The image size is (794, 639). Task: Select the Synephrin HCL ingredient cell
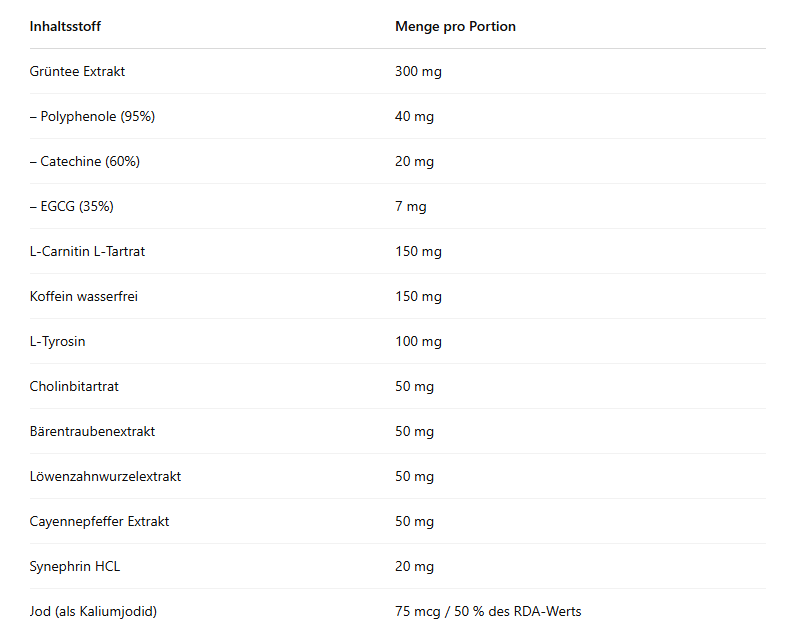75,566
